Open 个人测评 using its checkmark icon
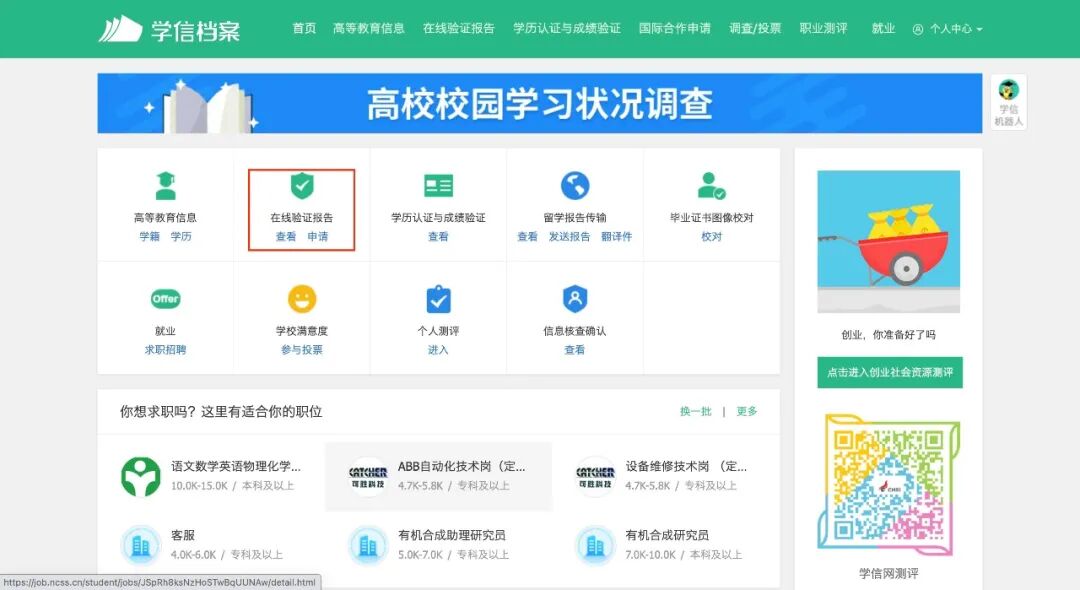1080x590 pixels. coord(437,298)
